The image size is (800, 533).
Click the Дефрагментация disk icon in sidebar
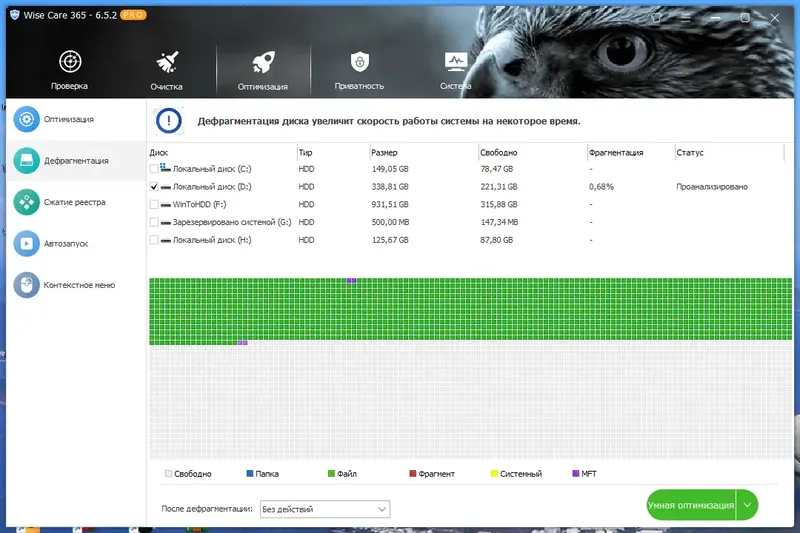coord(27,161)
